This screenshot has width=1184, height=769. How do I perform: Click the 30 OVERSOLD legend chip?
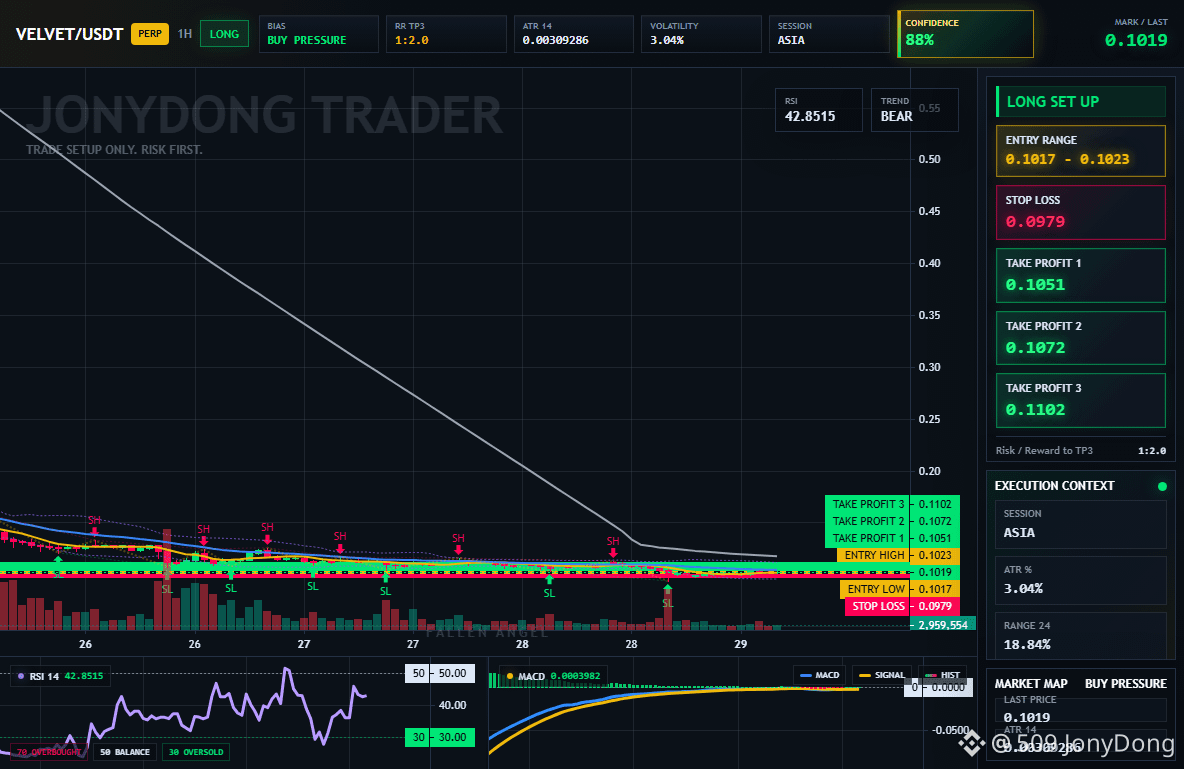(x=196, y=752)
